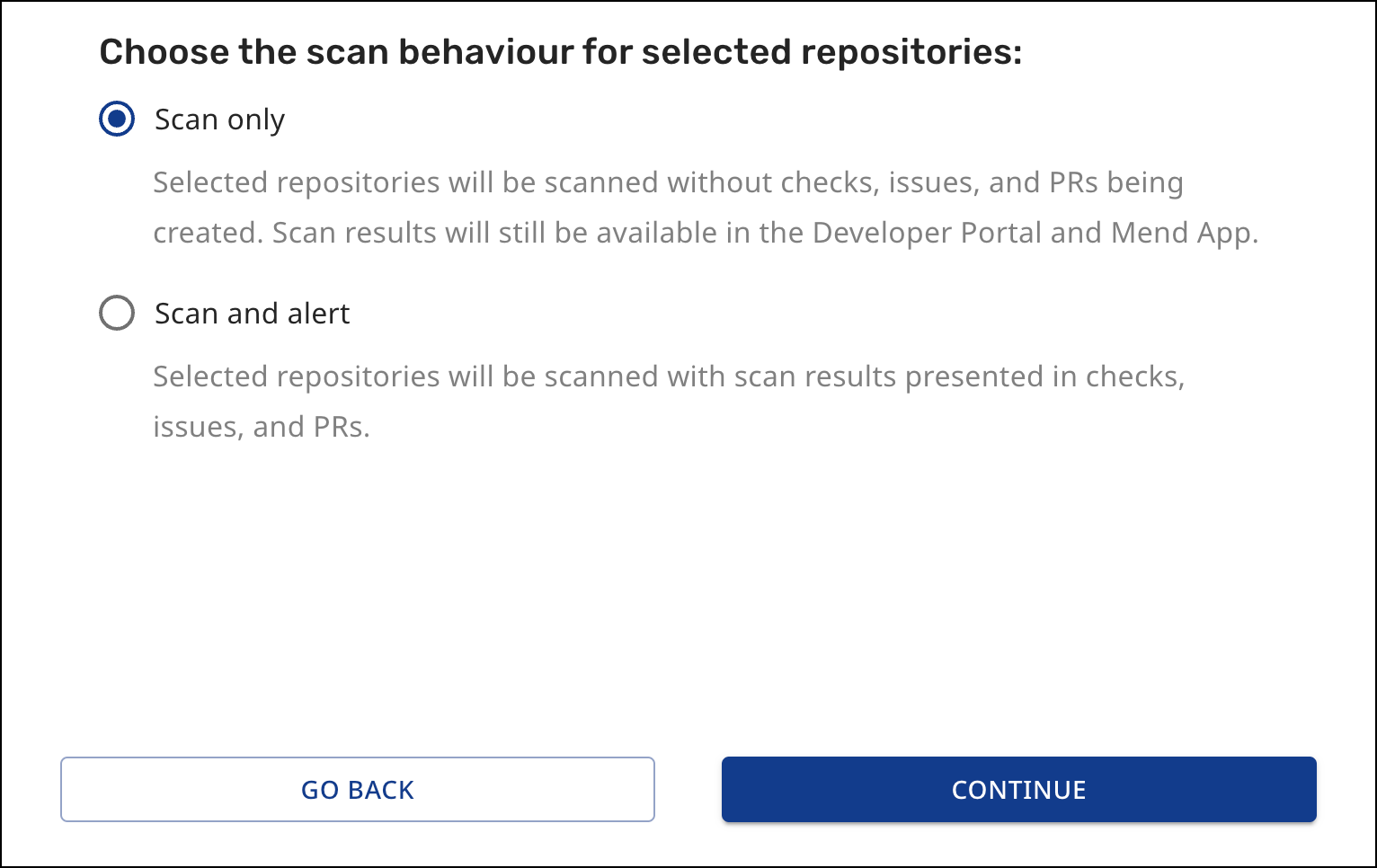Click the "Choose the scan behaviour" heading

pyautogui.click(x=560, y=52)
